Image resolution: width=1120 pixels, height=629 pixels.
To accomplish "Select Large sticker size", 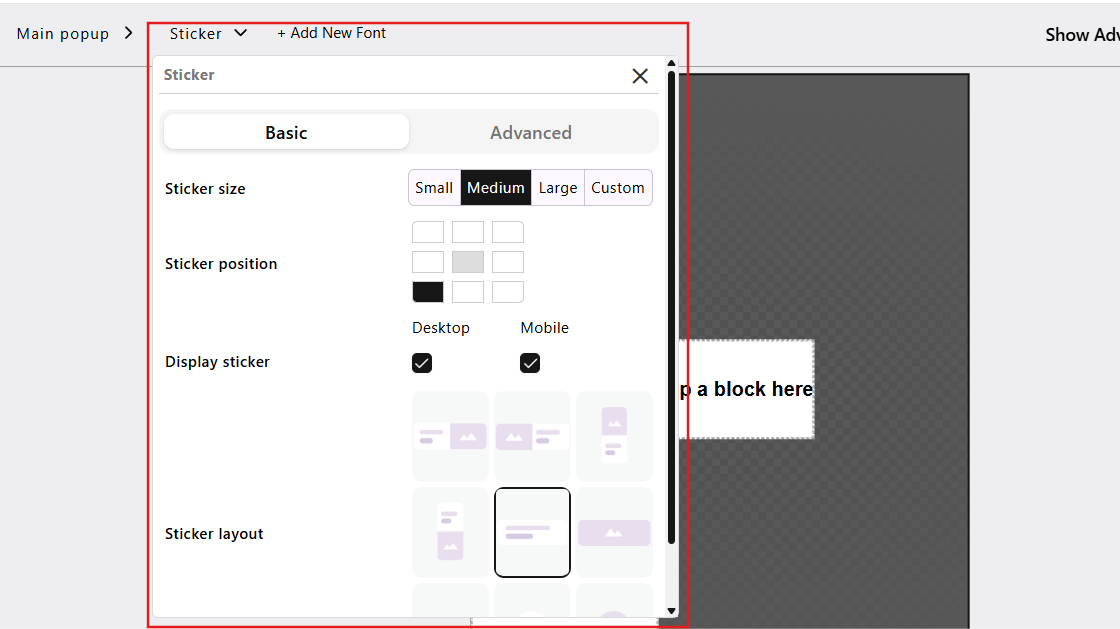I will coord(558,188).
